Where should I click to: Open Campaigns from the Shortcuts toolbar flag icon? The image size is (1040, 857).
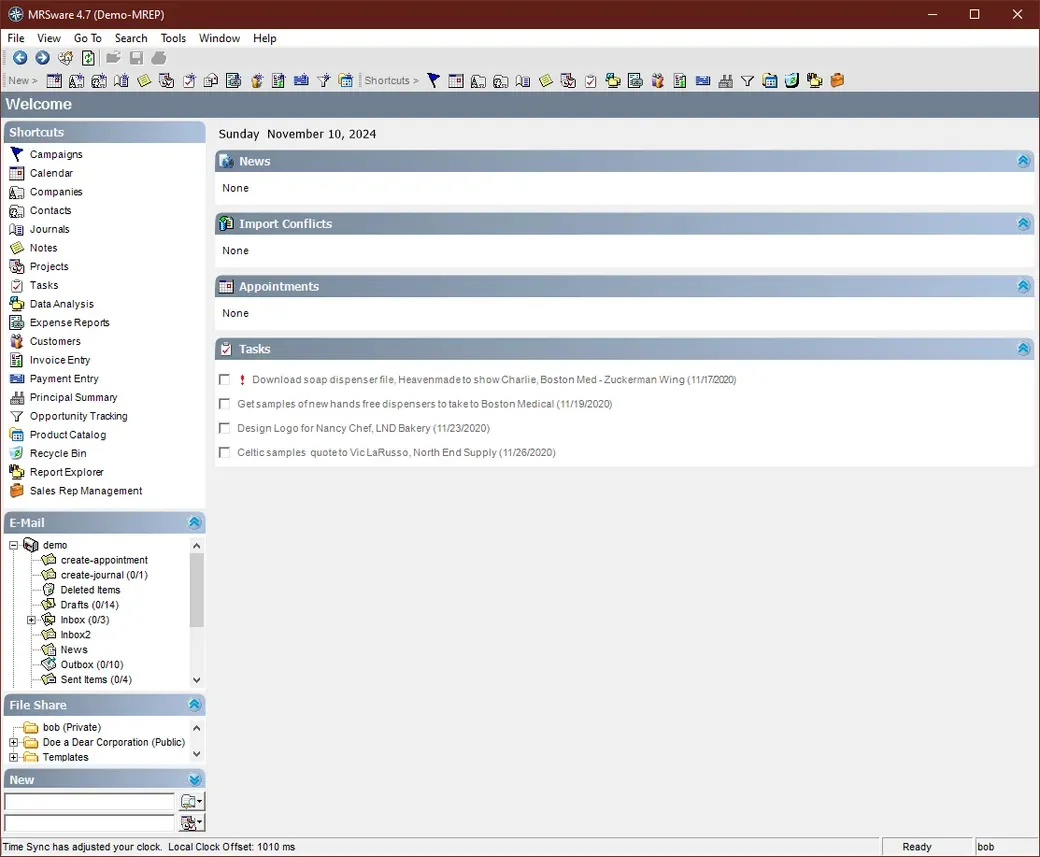[433, 81]
